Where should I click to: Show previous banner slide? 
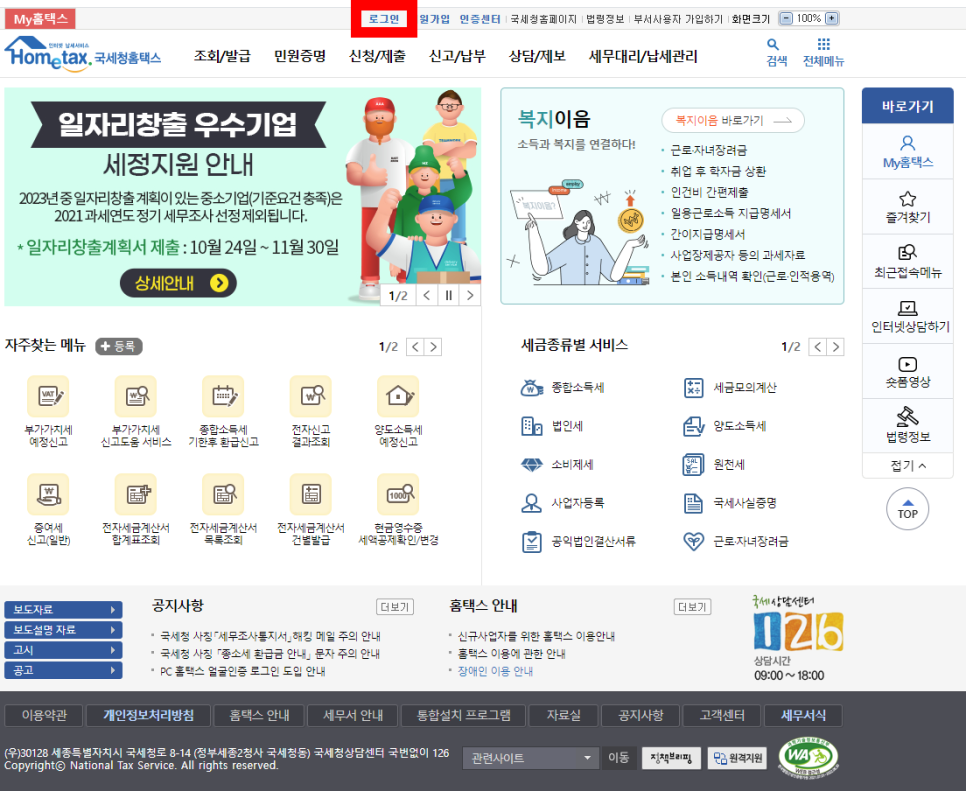[x=427, y=296]
